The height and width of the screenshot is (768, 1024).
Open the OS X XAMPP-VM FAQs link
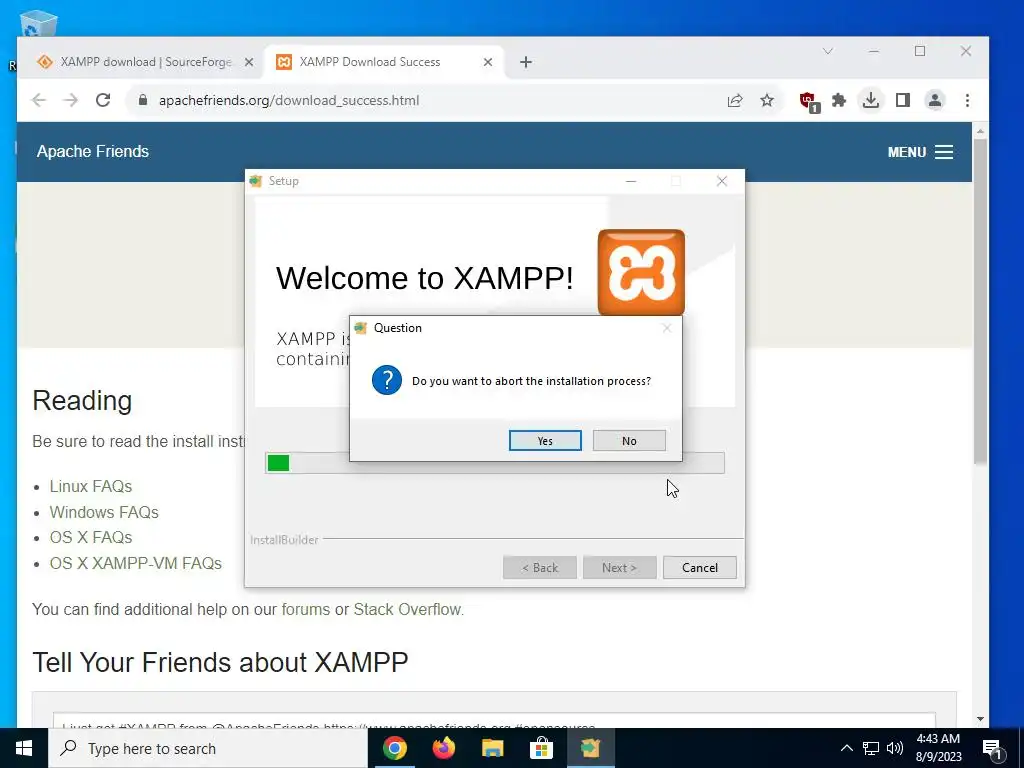pyautogui.click(x=136, y=563)
